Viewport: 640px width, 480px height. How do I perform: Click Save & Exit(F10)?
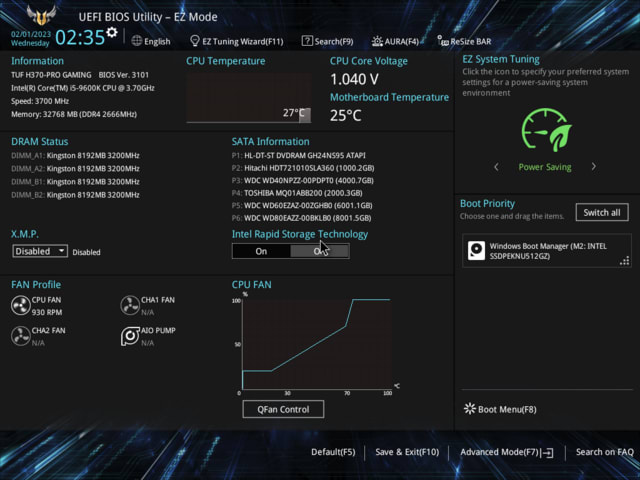407,452
